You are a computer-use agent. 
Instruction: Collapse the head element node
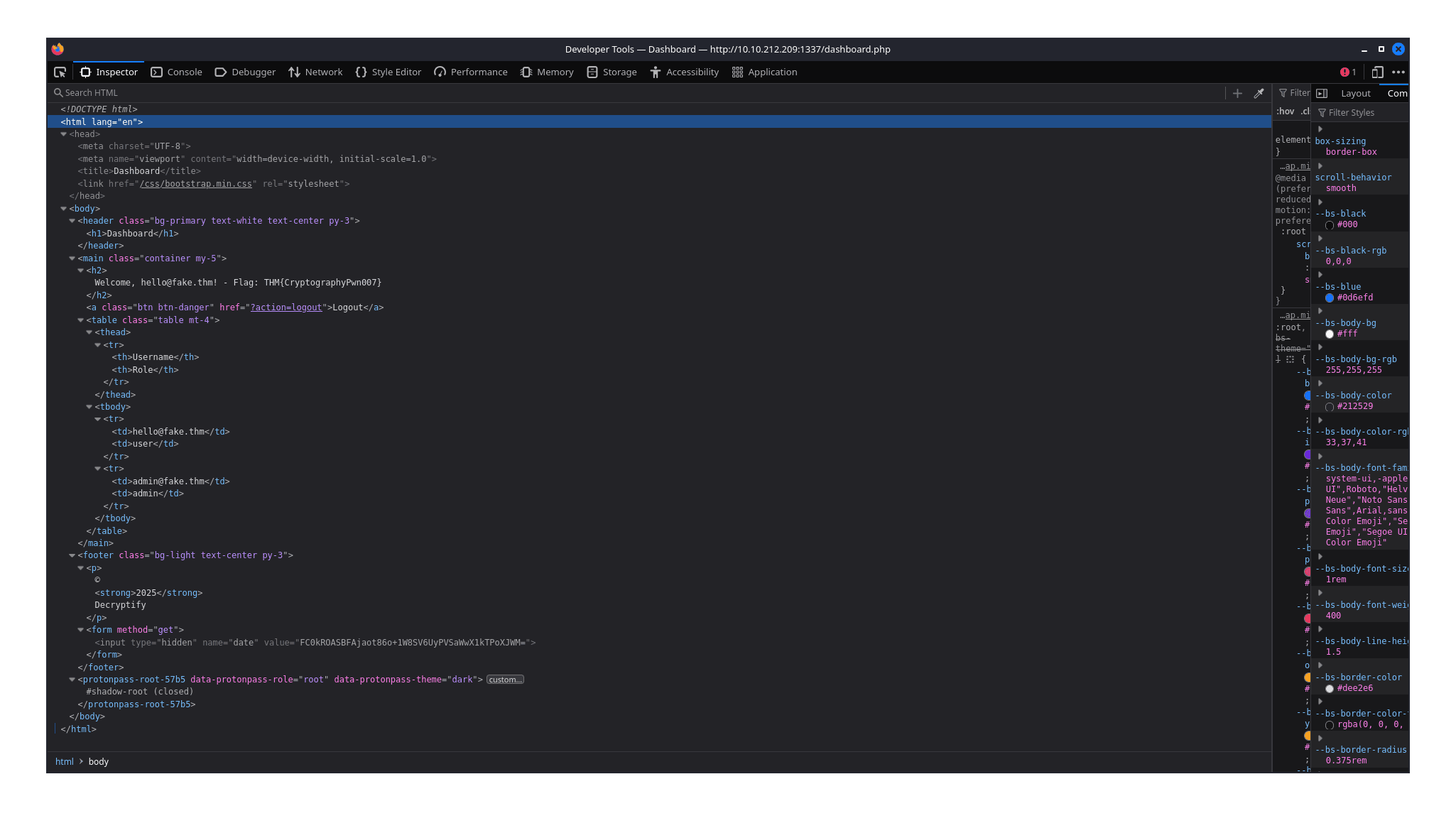pyautogui.click(x=64, y=134)
